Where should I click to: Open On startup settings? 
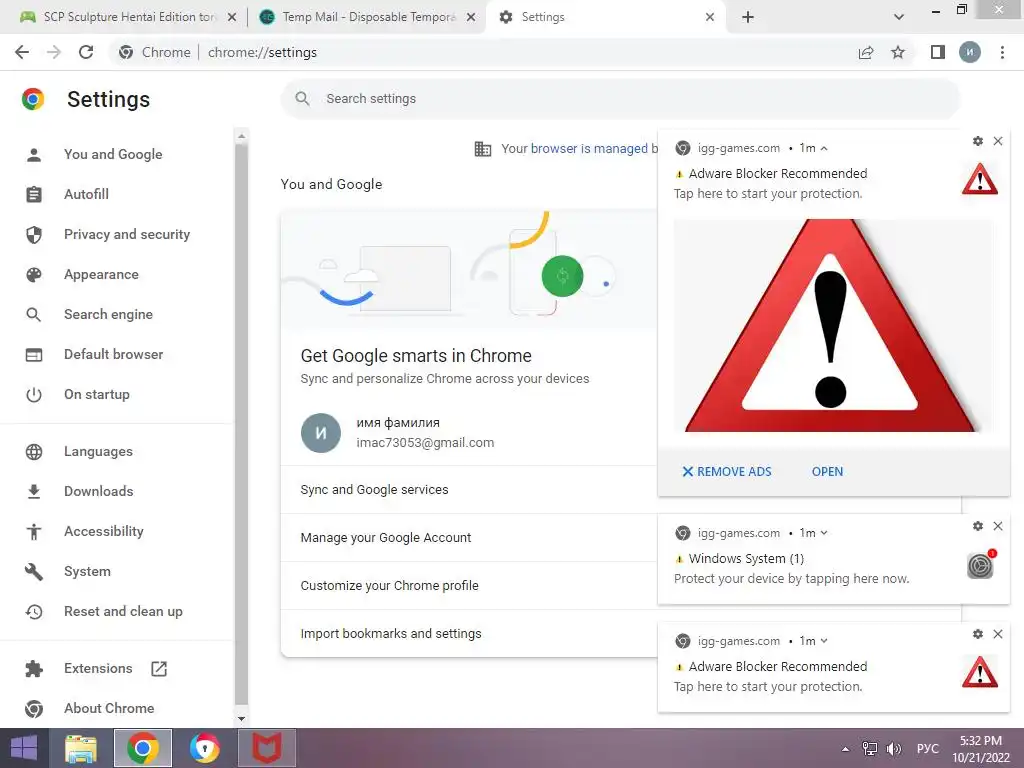point(97,394)
